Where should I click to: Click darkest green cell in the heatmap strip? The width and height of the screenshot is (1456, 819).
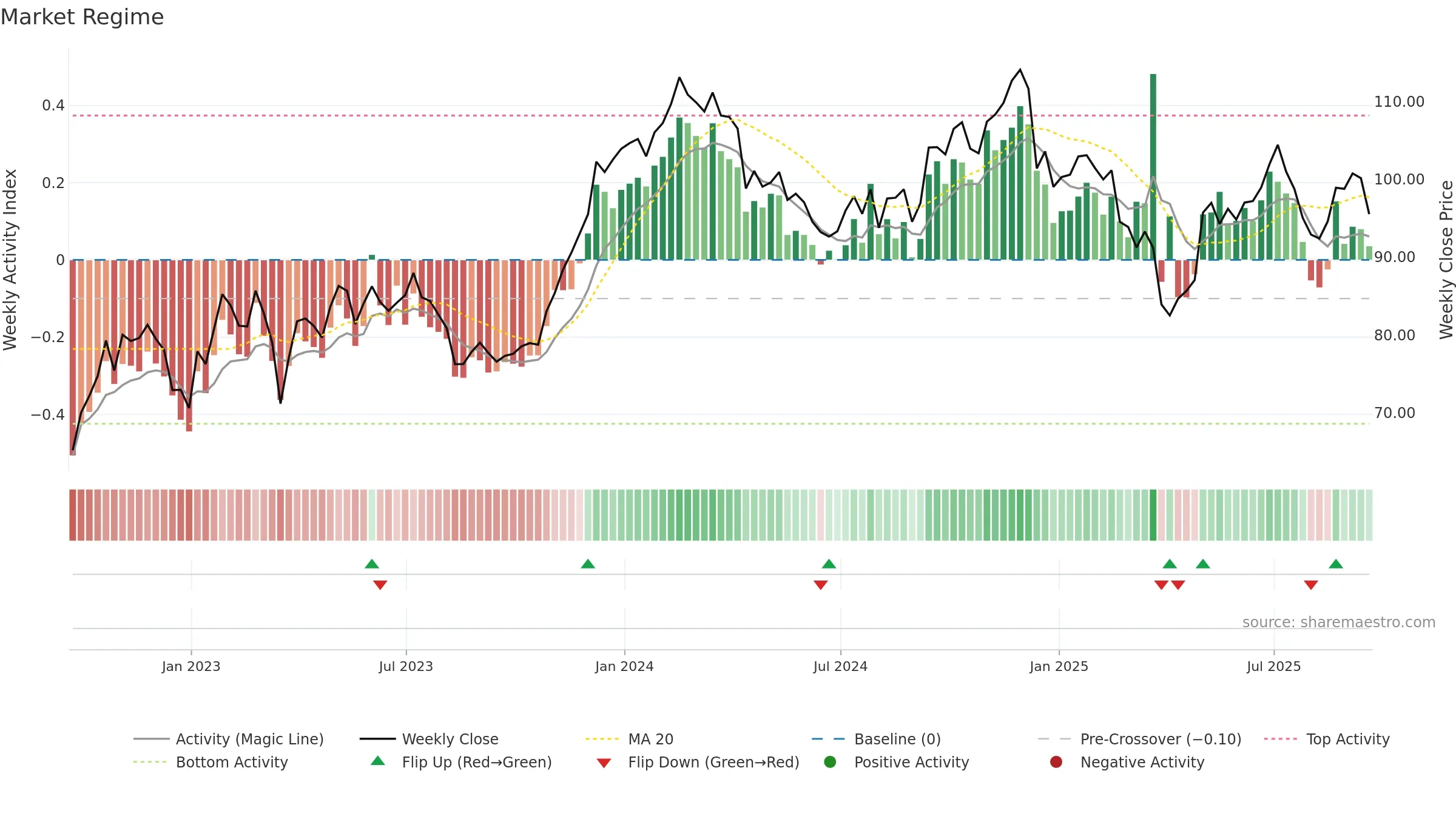point(1153,515)
